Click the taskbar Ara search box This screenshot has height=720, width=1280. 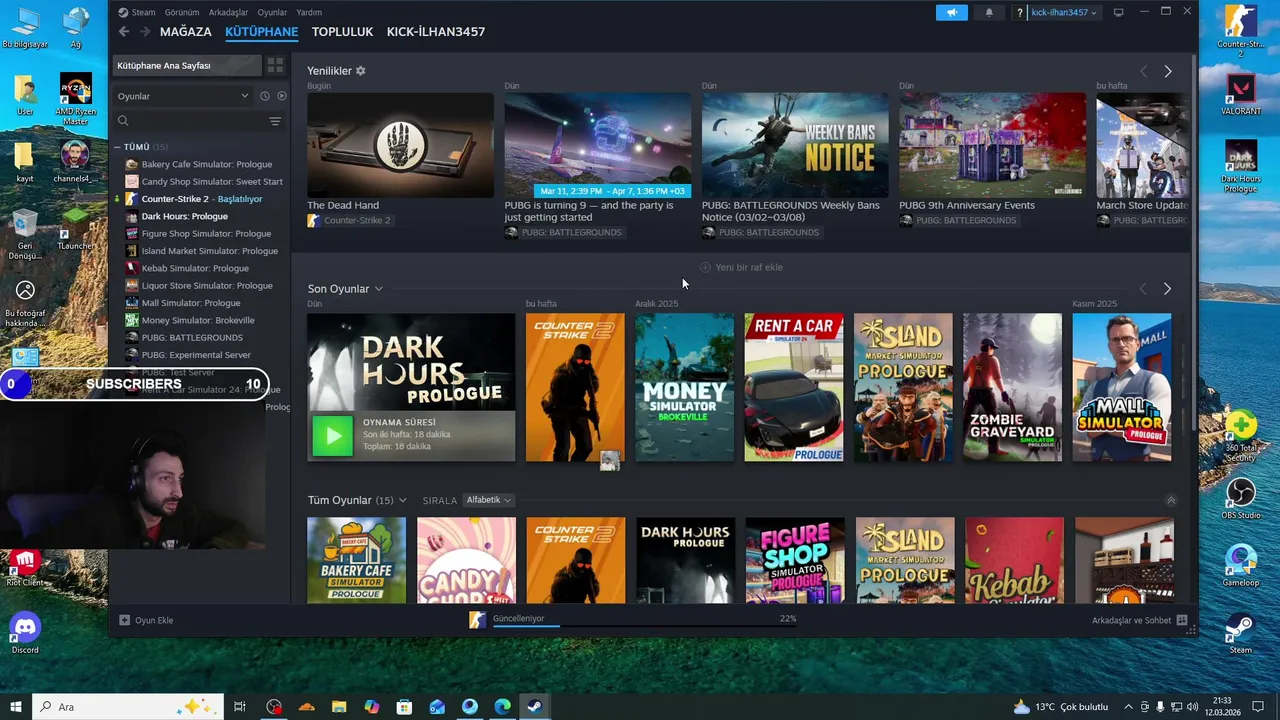click(128, 707)
